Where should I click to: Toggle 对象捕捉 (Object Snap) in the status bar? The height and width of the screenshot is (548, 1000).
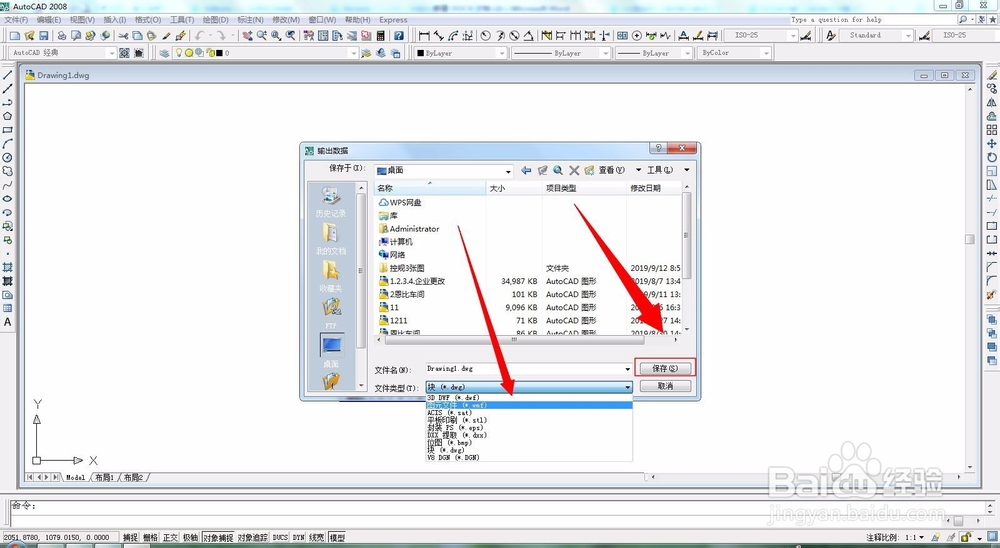click(218, 538)
